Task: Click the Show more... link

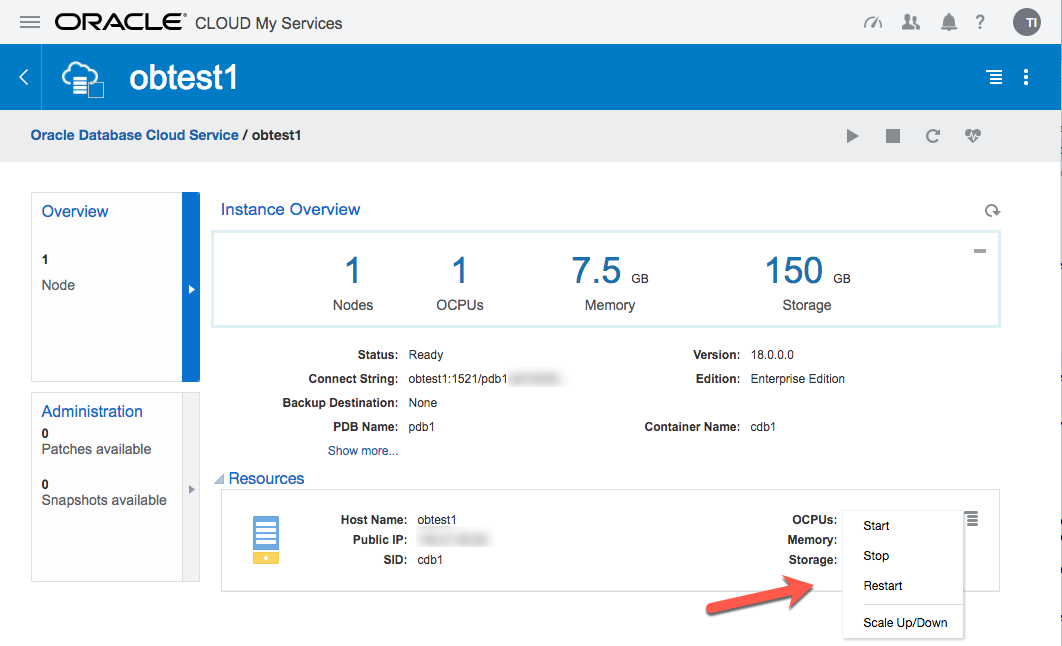Action: coord(362,451)
